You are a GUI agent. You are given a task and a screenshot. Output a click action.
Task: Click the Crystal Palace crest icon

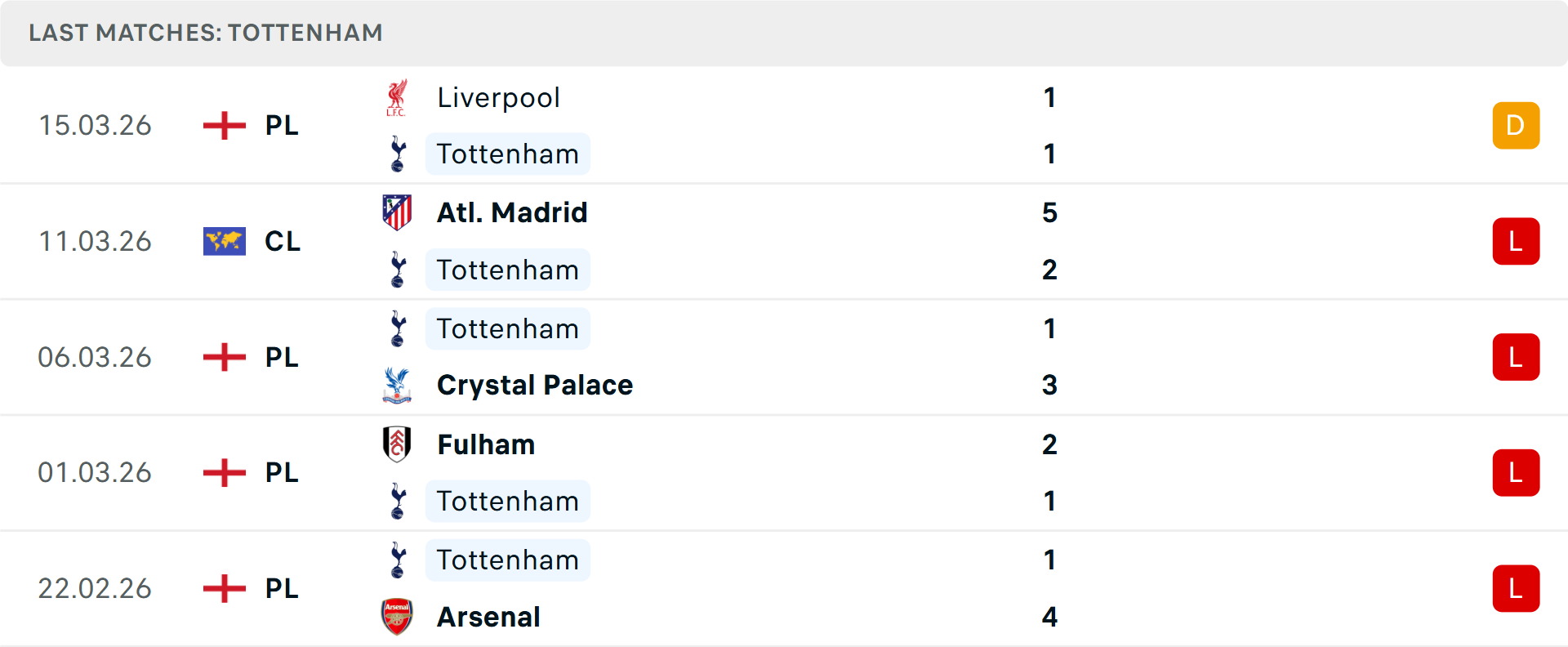click(x=398, y=385)
